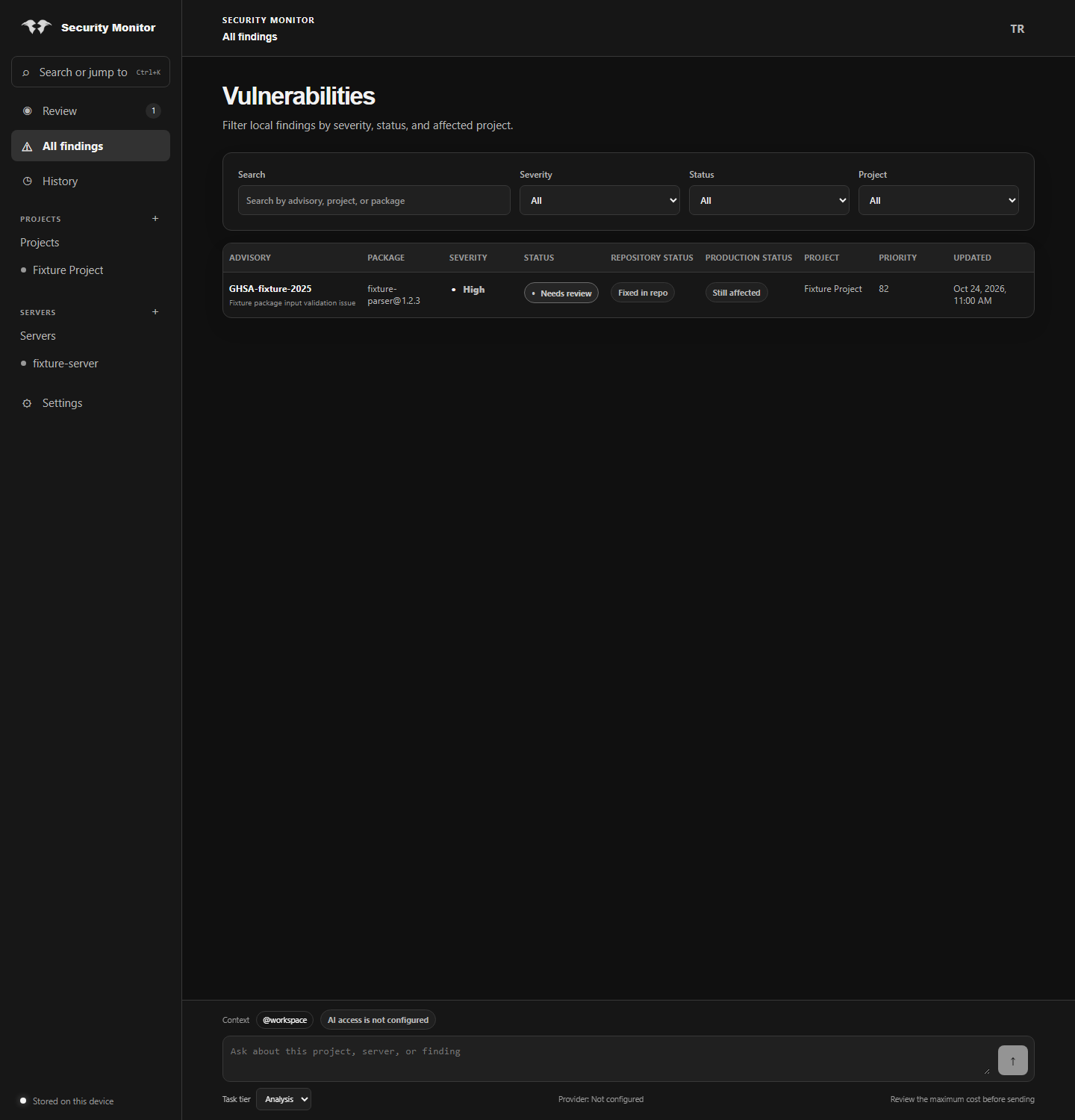Image resolution: width=1075 pixels, height=1120 pixels.
Task: Click the Still affected badge
Action: point(736,293)
